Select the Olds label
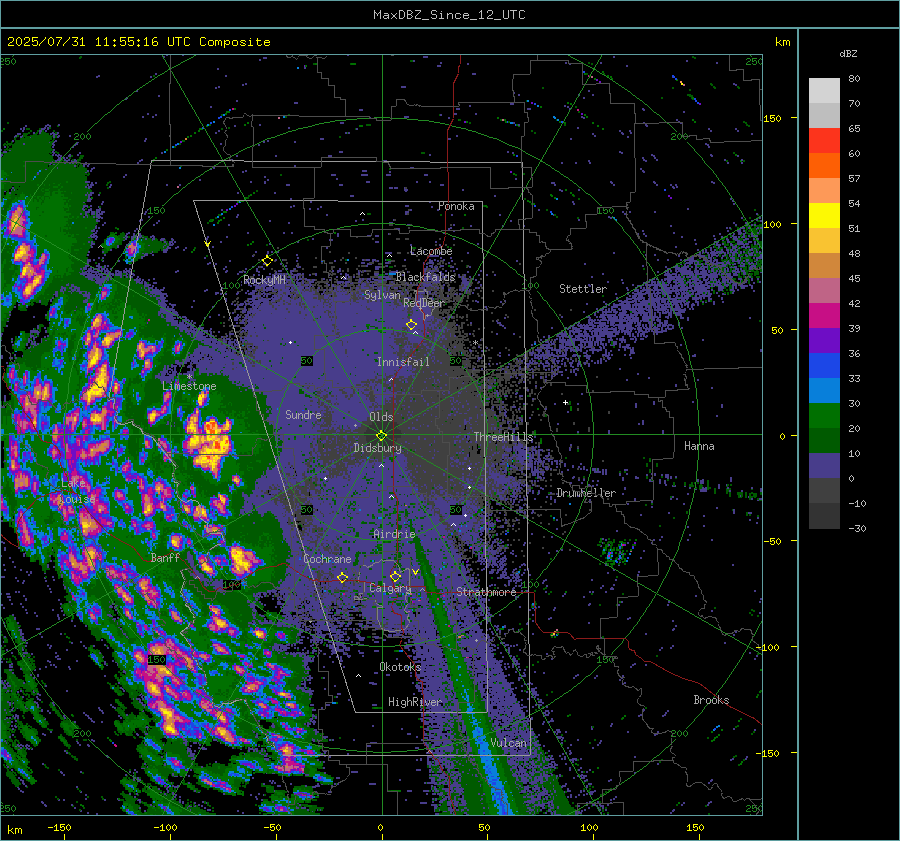900x841 pixels. pos(381,417)
